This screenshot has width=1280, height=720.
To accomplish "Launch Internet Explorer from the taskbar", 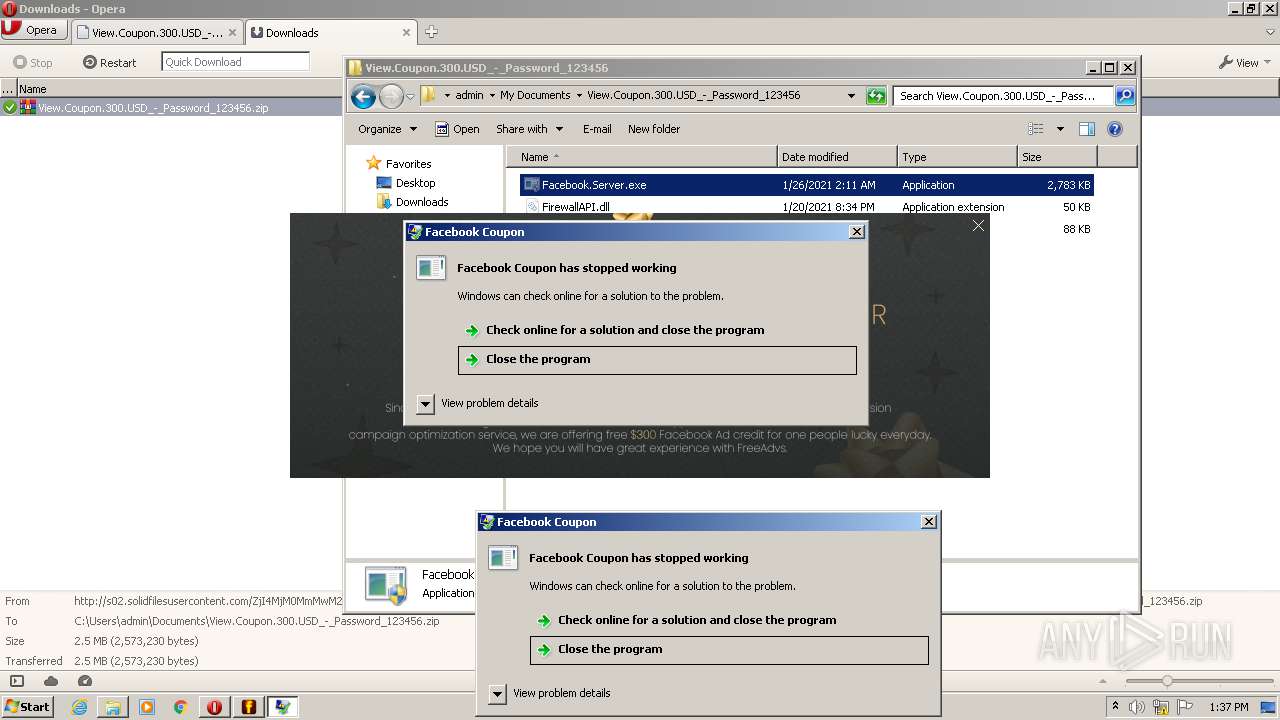I will [79, 707].
